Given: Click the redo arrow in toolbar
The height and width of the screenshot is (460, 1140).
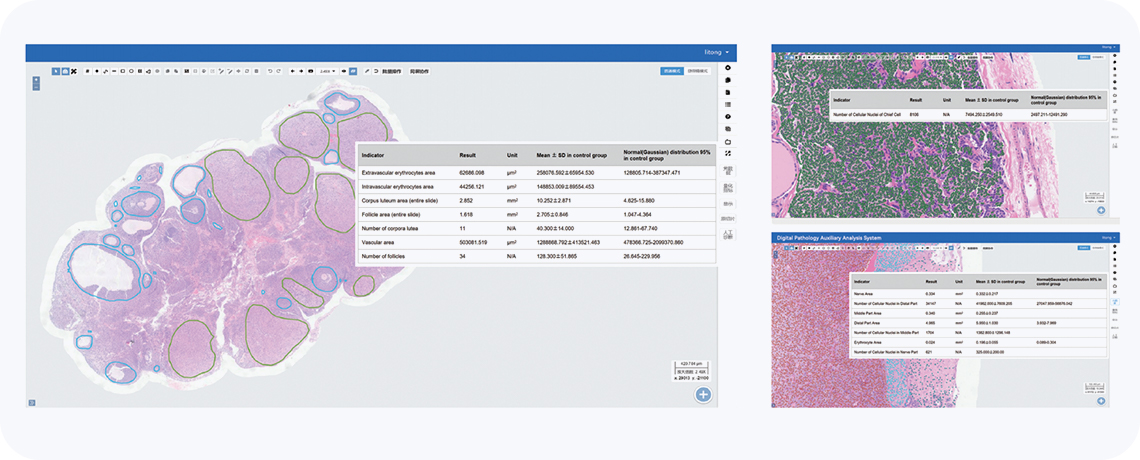Looking at the screenshot, I should point(277,71).
